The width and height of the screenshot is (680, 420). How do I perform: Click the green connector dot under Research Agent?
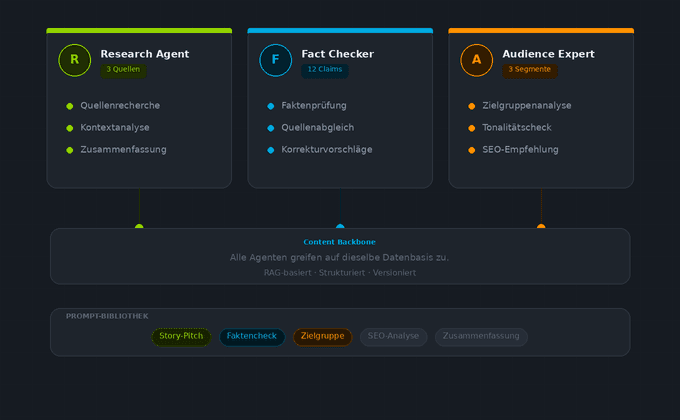pos(139,226)
